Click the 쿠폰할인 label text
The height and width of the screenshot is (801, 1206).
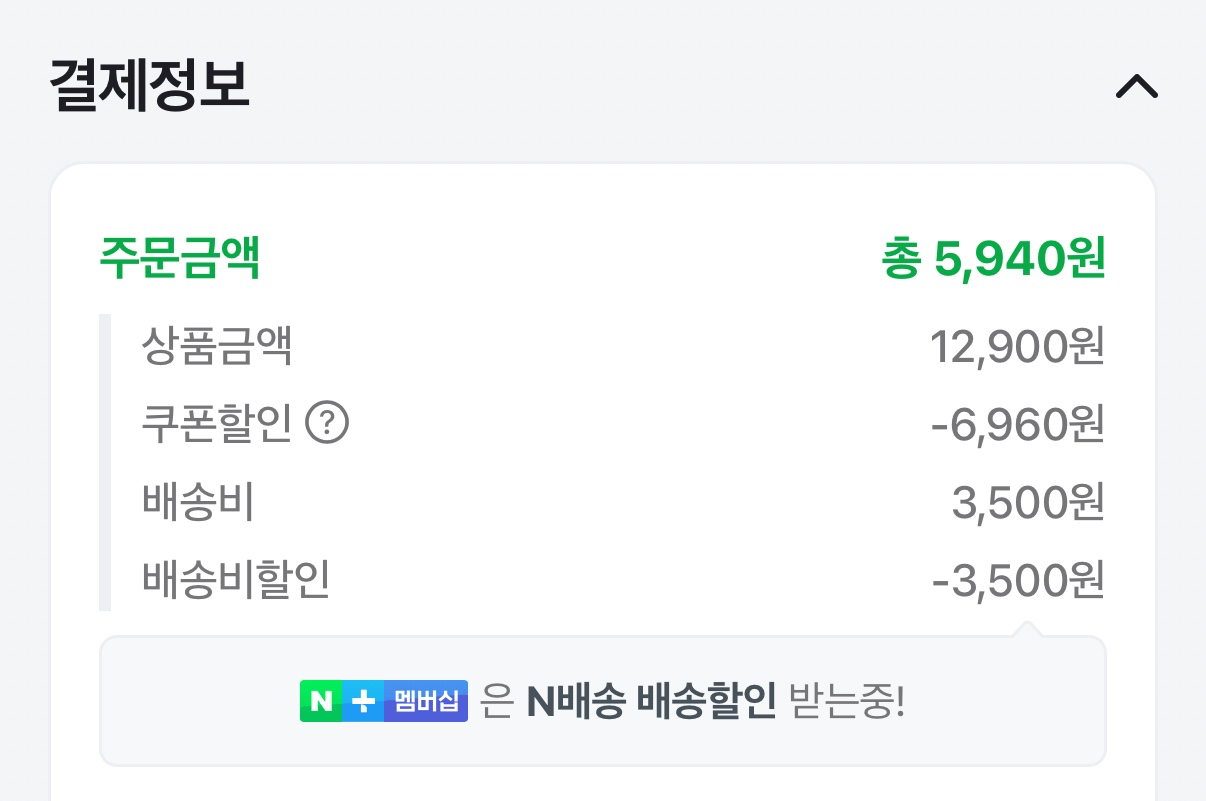(x=217, y=426)
